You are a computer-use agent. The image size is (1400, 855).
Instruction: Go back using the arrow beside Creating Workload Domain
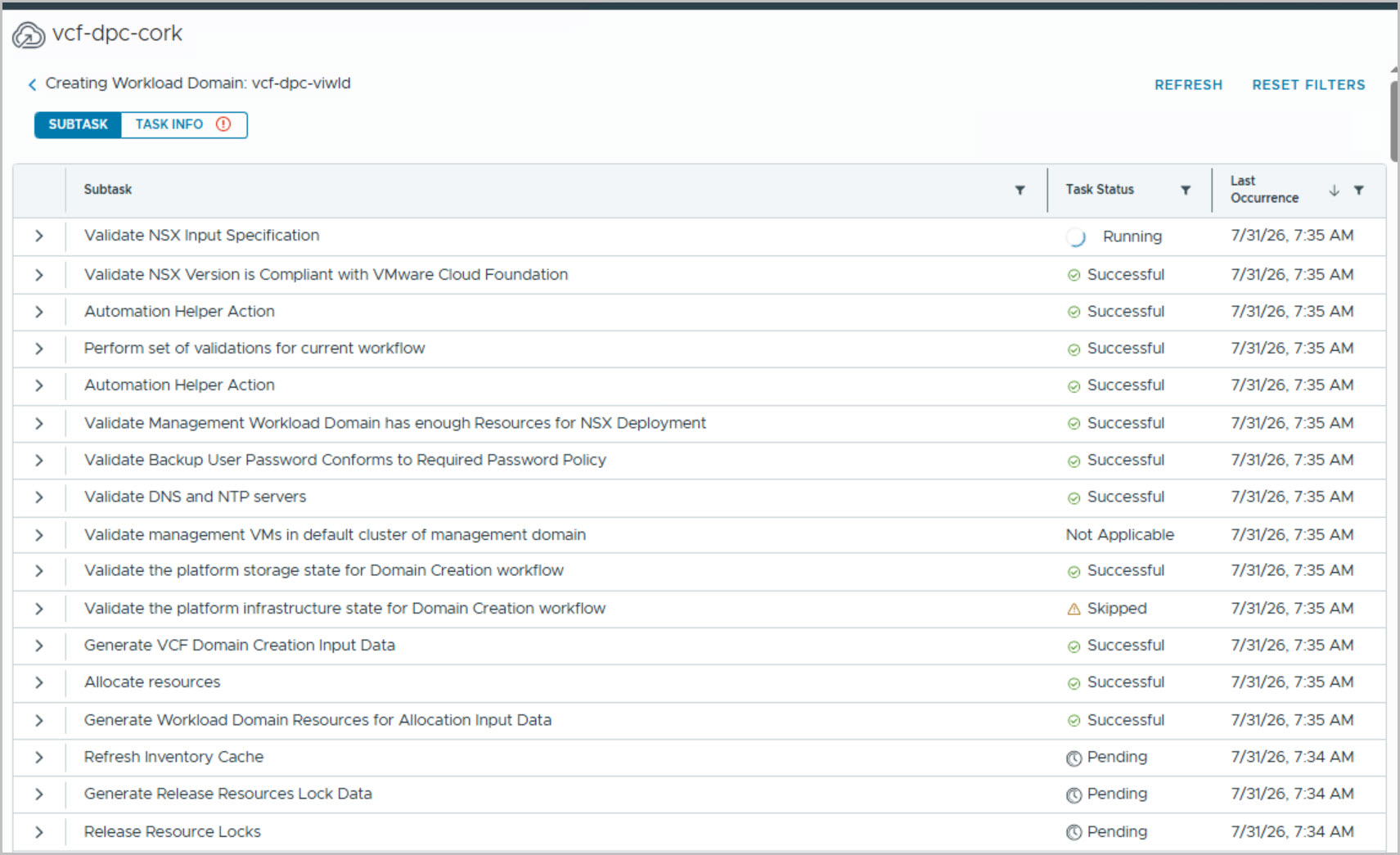[32, 84]
